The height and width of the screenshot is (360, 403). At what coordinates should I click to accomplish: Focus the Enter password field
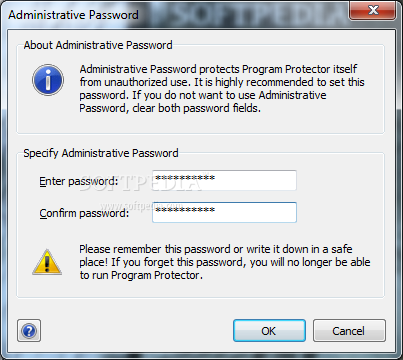click(x=224, y=180)
